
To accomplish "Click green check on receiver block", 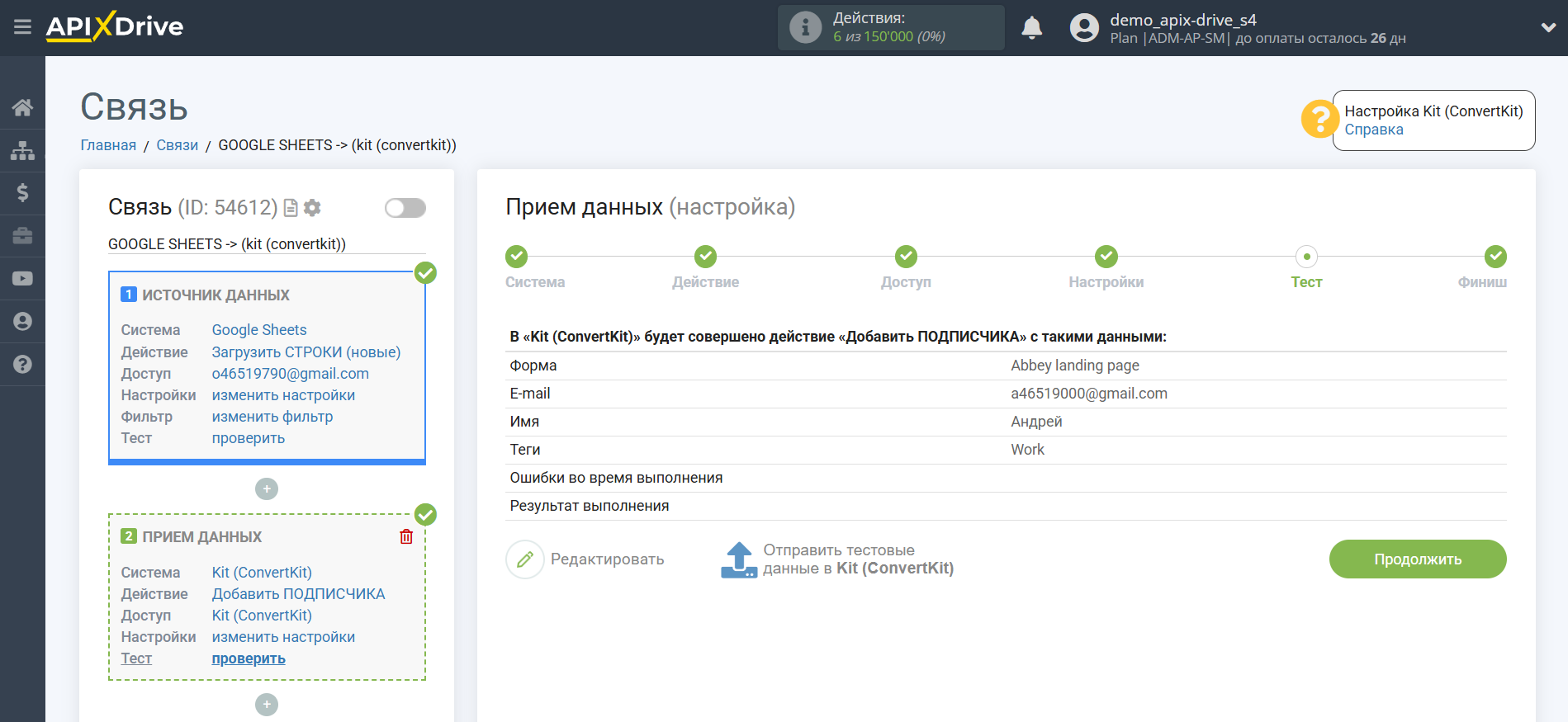I will tap(425, 515).
